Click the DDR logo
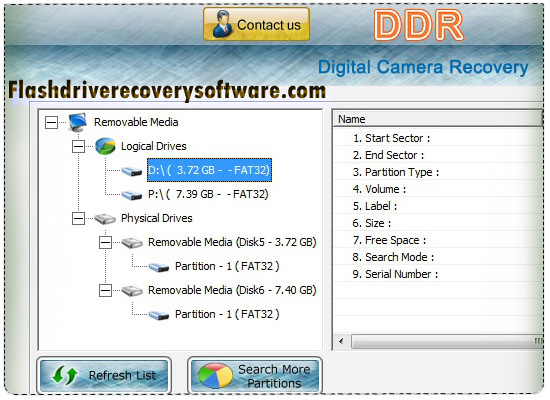 point(419,25)
